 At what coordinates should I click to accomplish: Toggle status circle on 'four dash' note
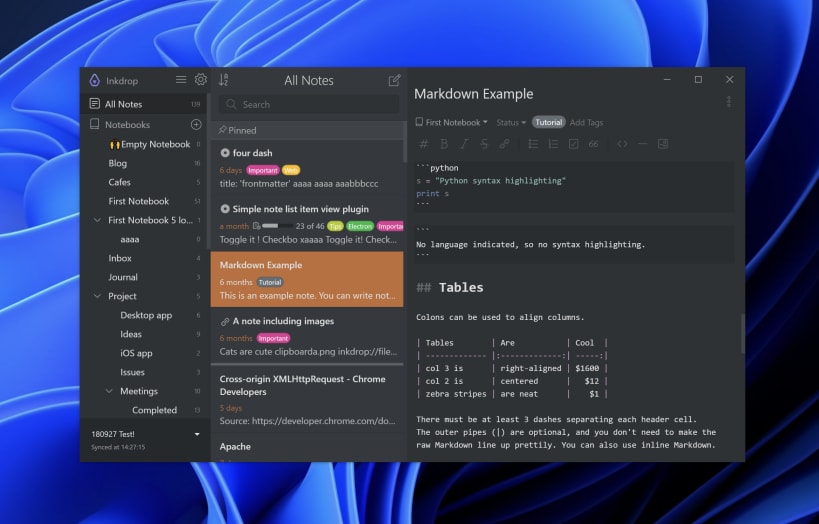225,153
